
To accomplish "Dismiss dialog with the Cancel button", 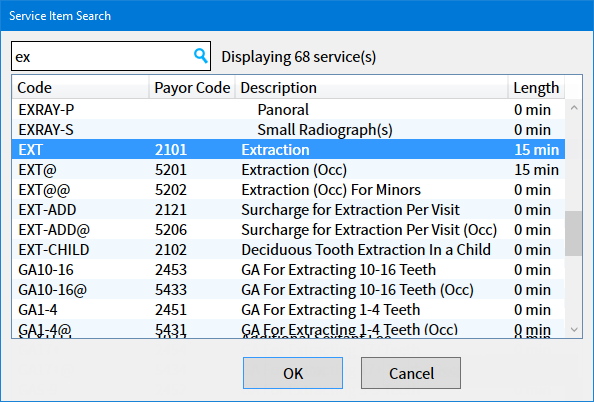I will click(411, 373).
